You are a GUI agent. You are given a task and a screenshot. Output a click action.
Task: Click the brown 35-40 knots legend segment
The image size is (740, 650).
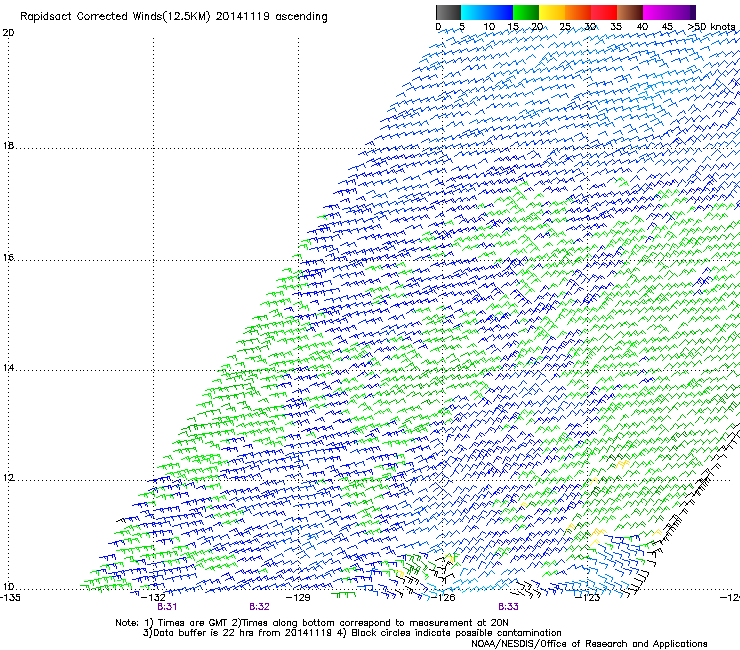click(630, 12)
